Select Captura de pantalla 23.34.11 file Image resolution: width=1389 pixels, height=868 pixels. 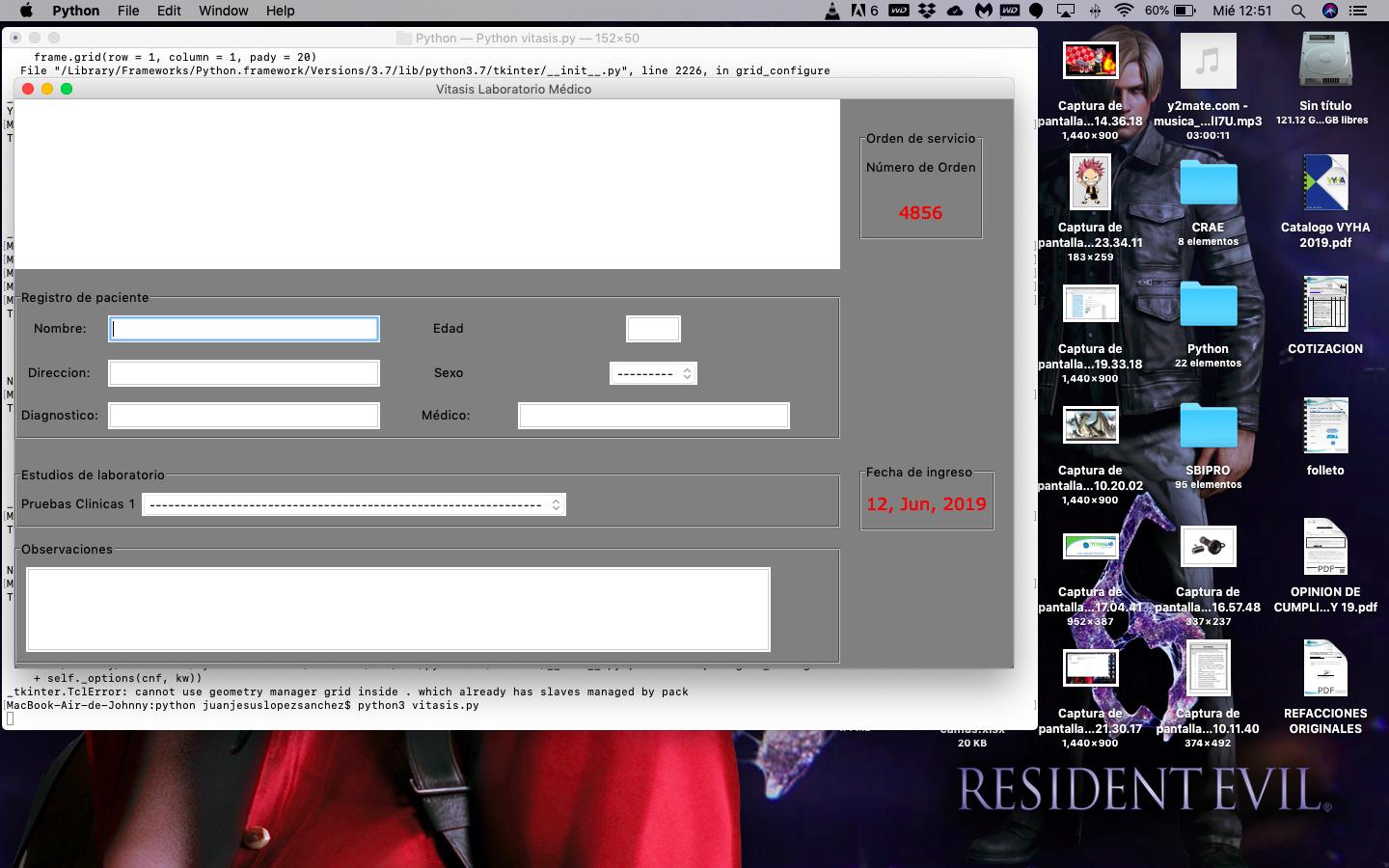click(1090, 181)
